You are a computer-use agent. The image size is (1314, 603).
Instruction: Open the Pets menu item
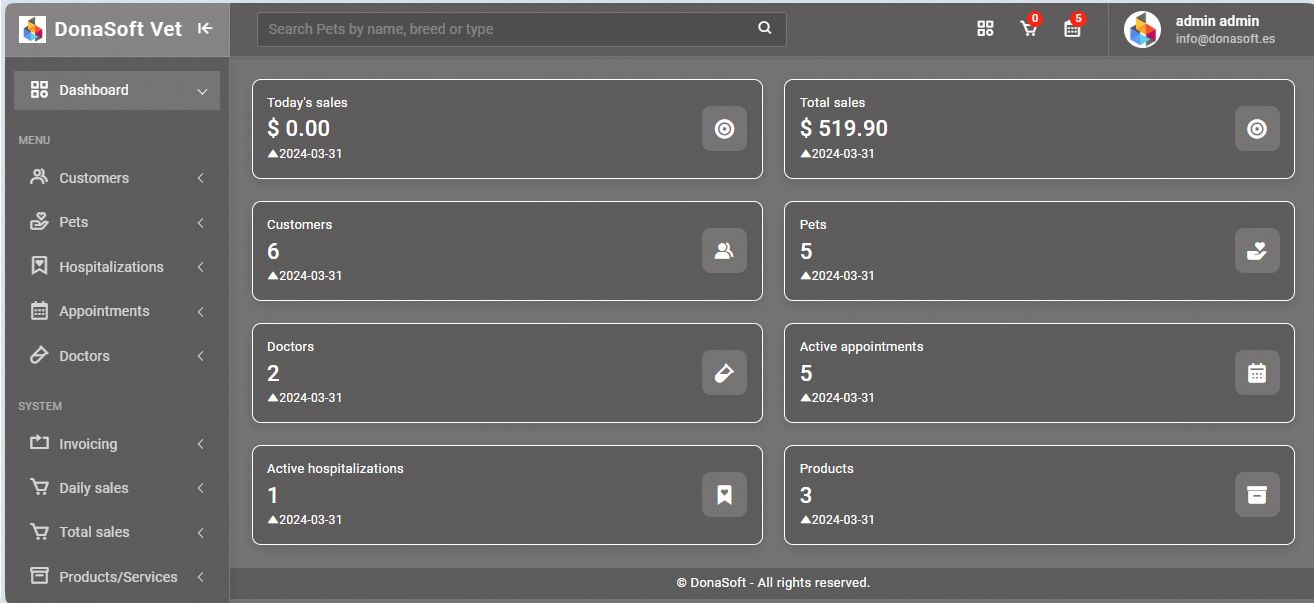117,222
